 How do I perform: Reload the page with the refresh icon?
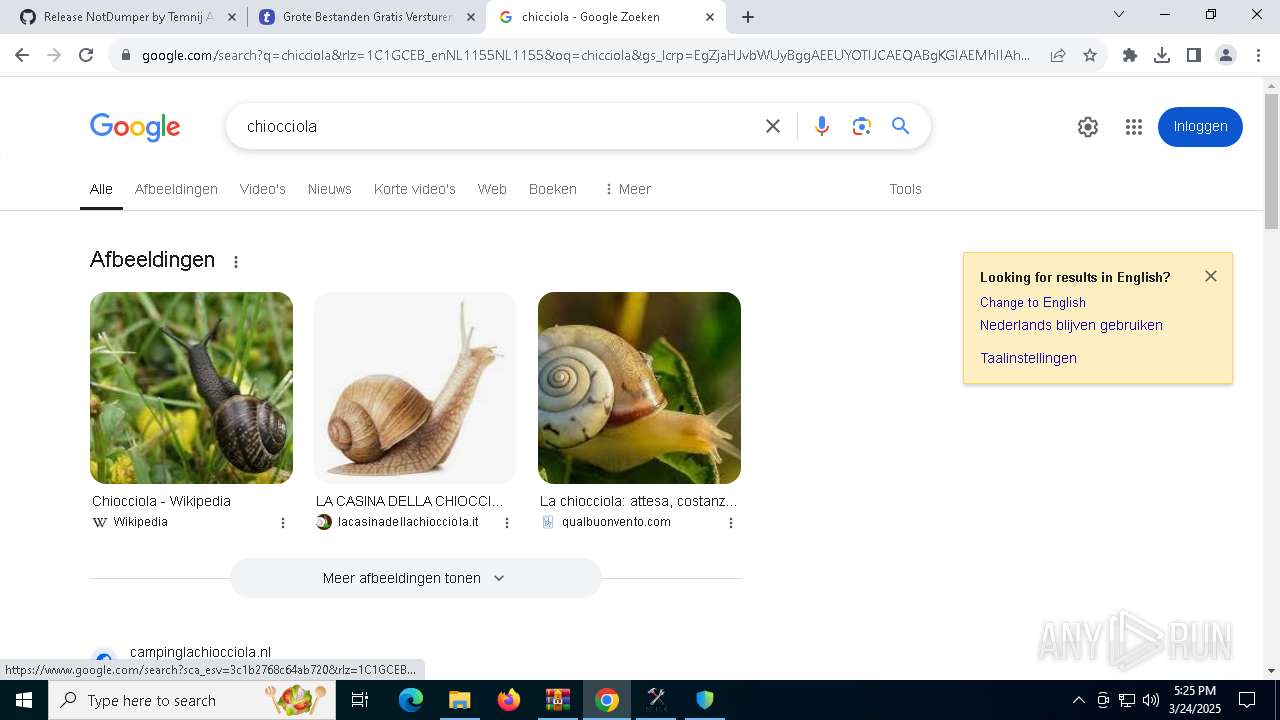click(86, 55)
